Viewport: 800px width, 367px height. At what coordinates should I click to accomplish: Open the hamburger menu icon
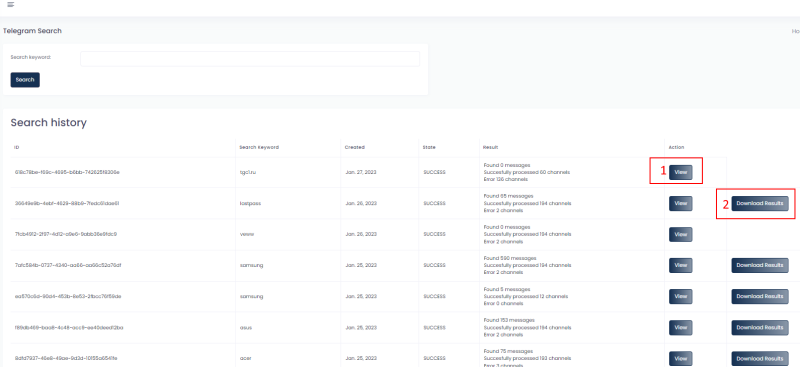(11, 5)
